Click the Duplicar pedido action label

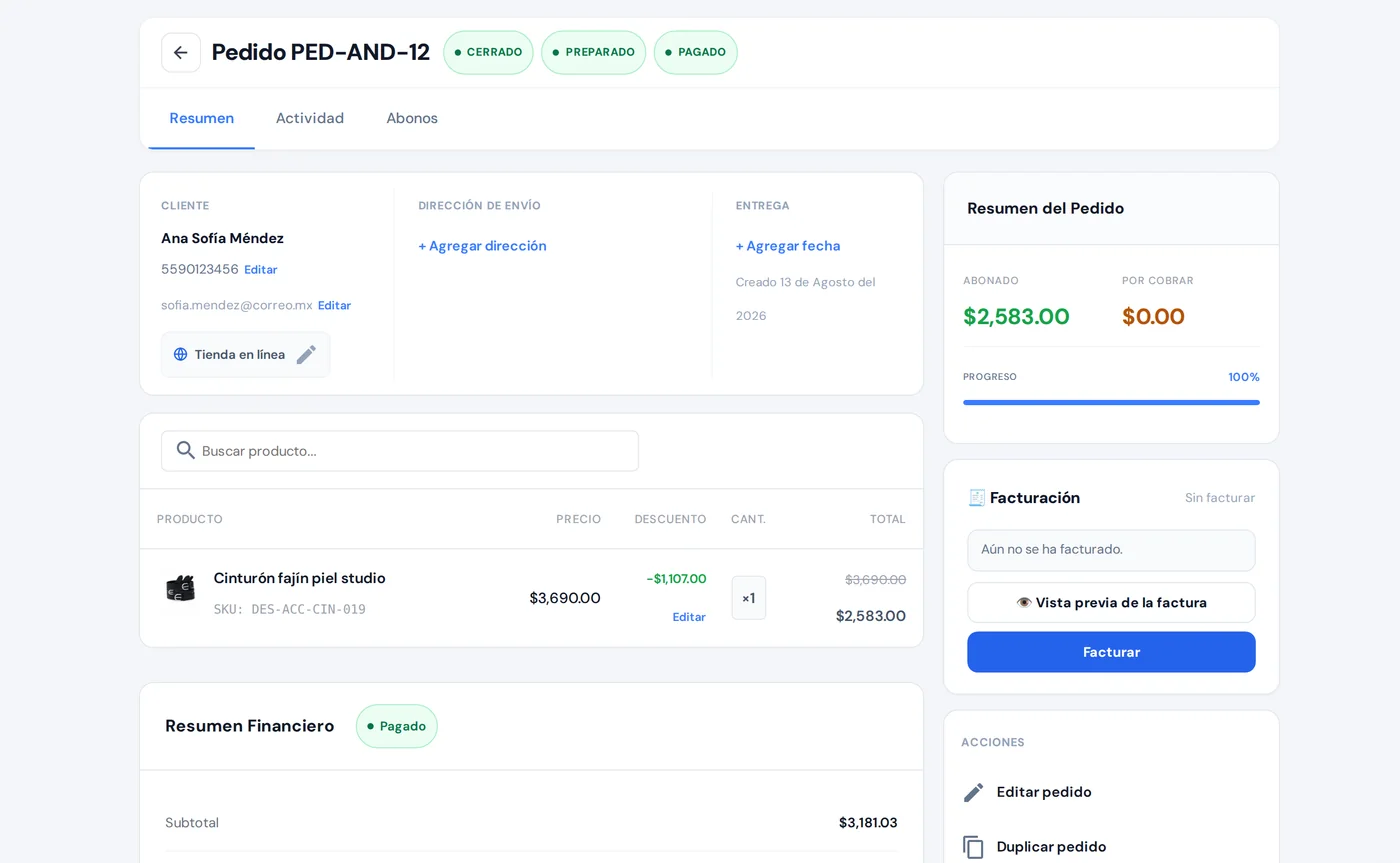tap(1051, 847)
